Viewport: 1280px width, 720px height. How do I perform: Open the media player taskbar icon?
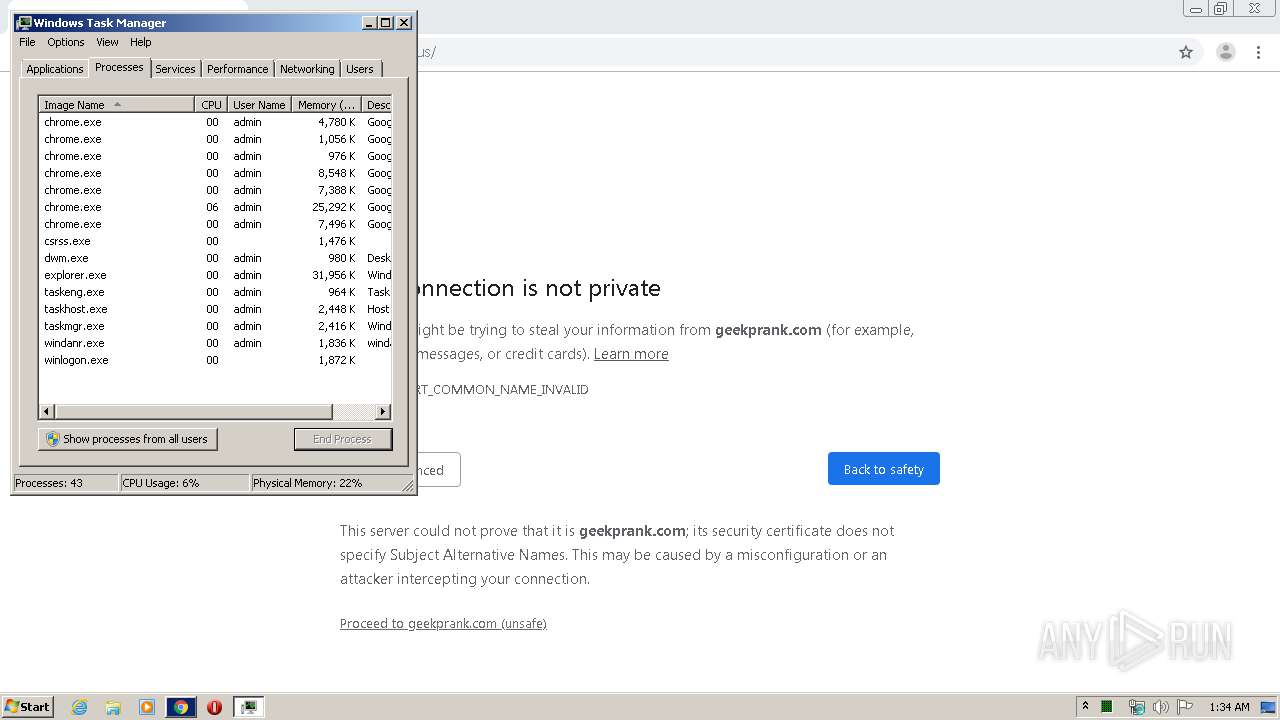coord(147,707)
